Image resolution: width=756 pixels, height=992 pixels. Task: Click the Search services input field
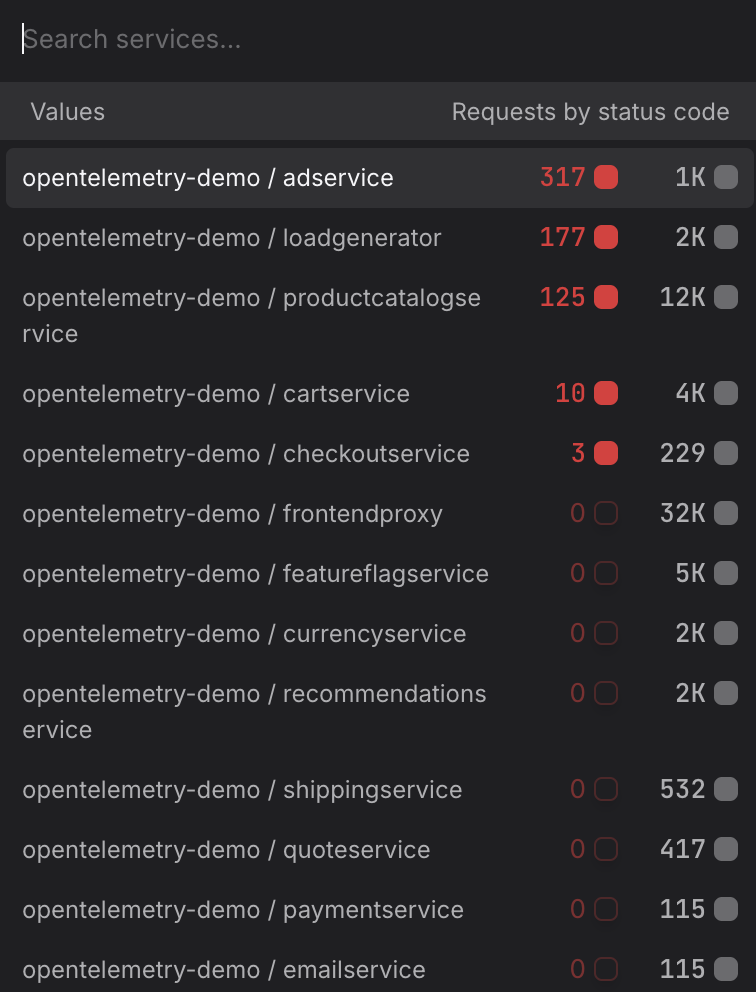pos(378,40)
